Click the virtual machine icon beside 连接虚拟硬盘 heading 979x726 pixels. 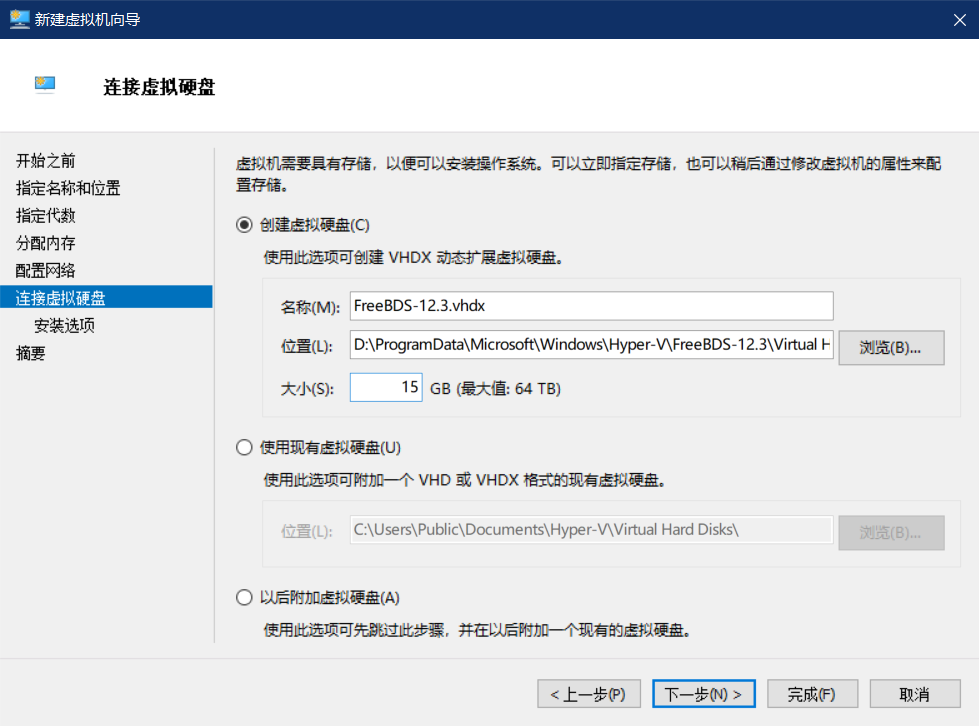pyautogui.click(x=45, y=84)
